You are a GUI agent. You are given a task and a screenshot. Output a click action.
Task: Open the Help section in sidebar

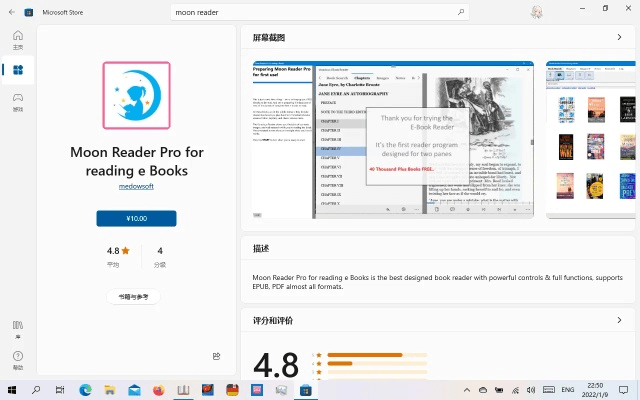click(18, 360)
